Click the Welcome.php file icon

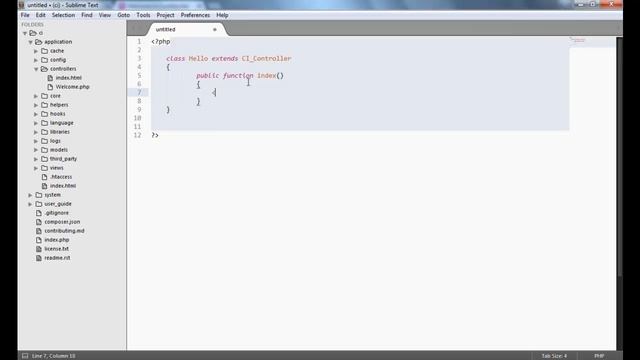coord(50,87)
